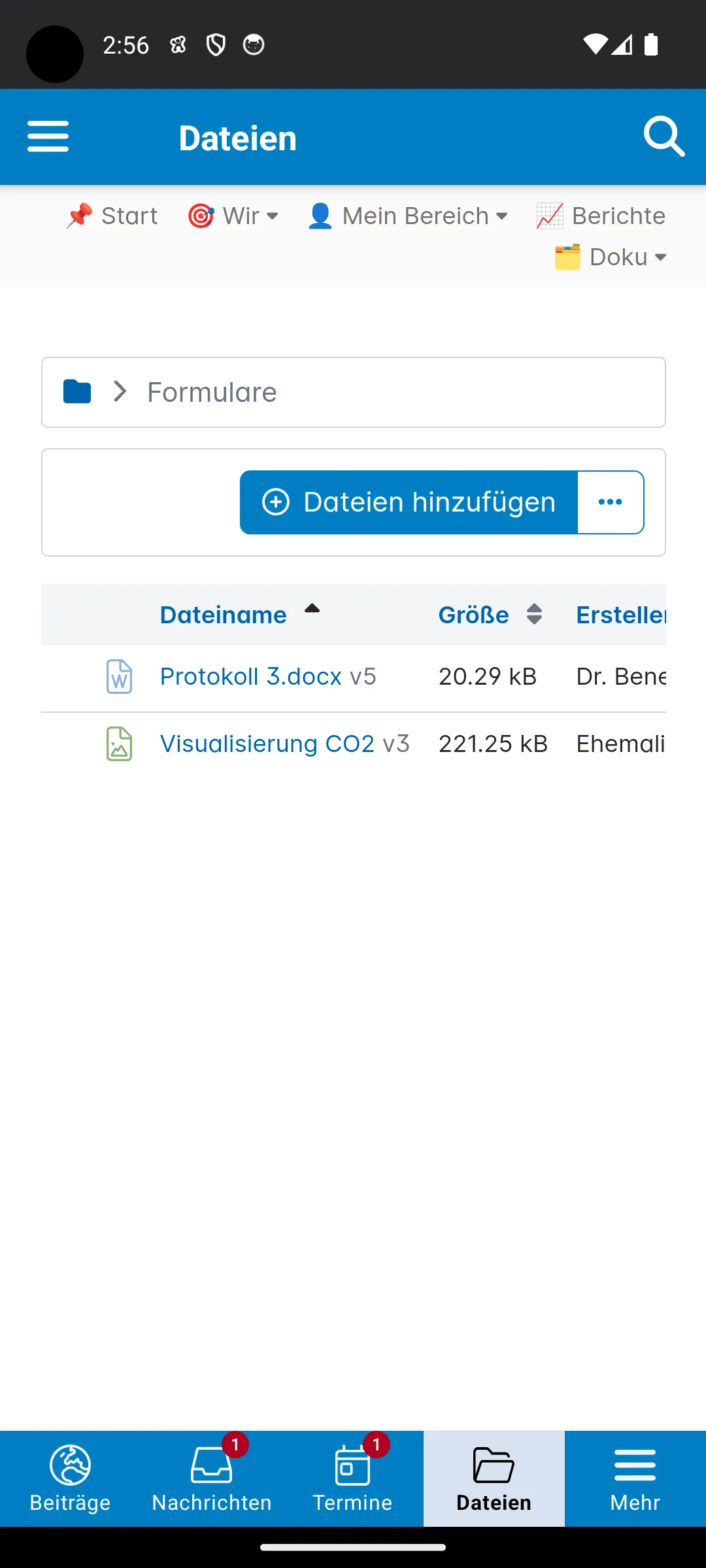Screen dimensions: 706x1568
Task: Open the Protokoll 3.docx file link
Action: [x=251, y=676]
